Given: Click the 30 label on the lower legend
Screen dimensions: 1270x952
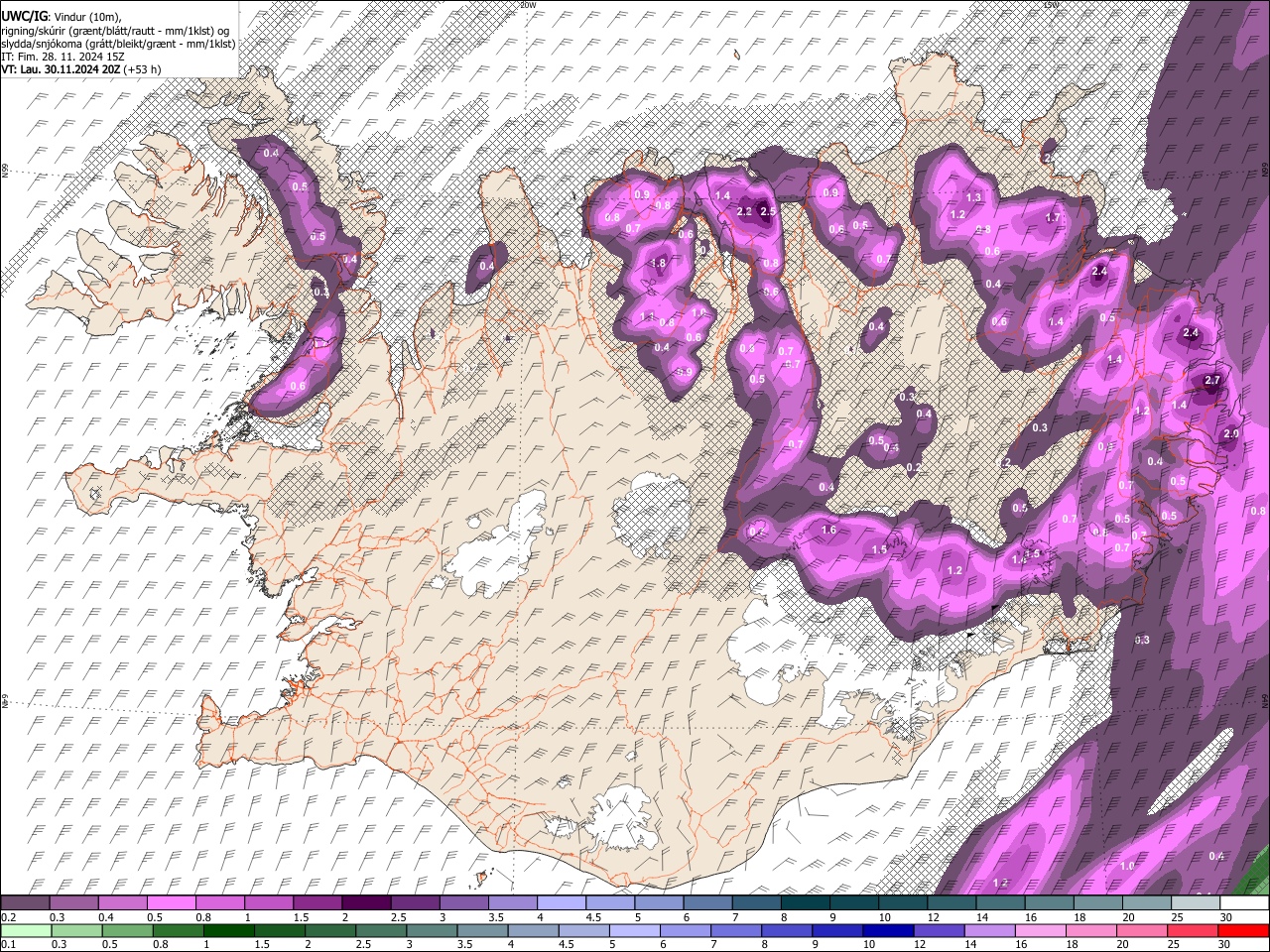Looking at the screenshot, I should click(1225, 945).
